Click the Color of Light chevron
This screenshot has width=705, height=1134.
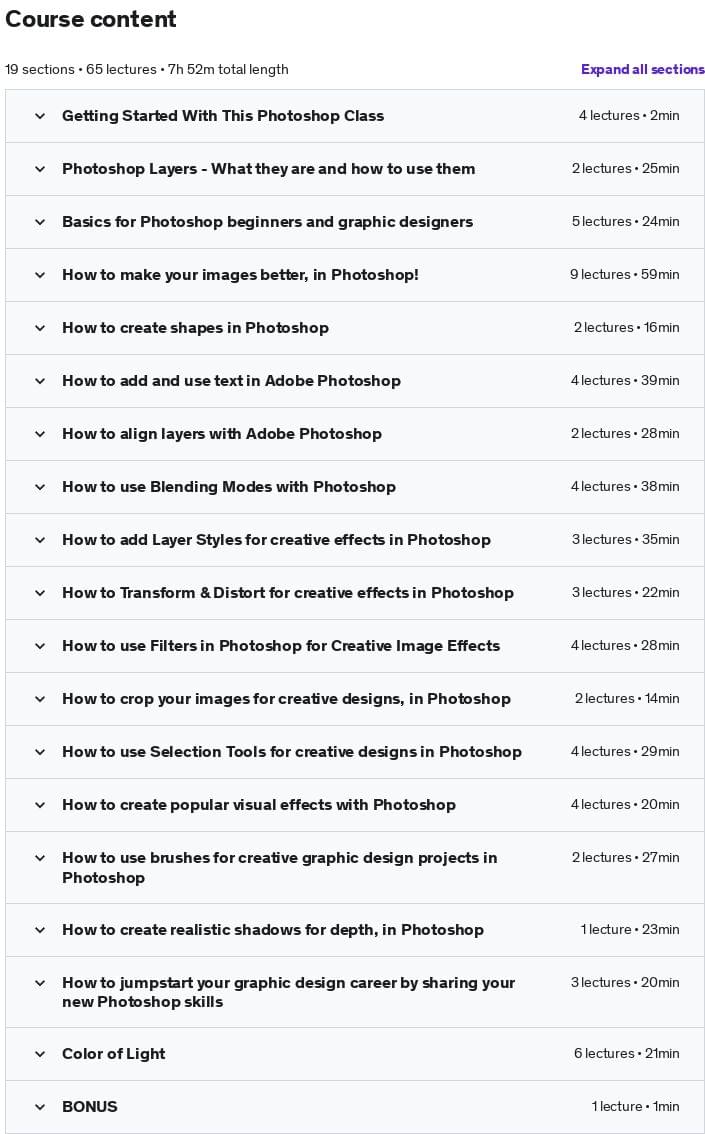click(40, 1054)
